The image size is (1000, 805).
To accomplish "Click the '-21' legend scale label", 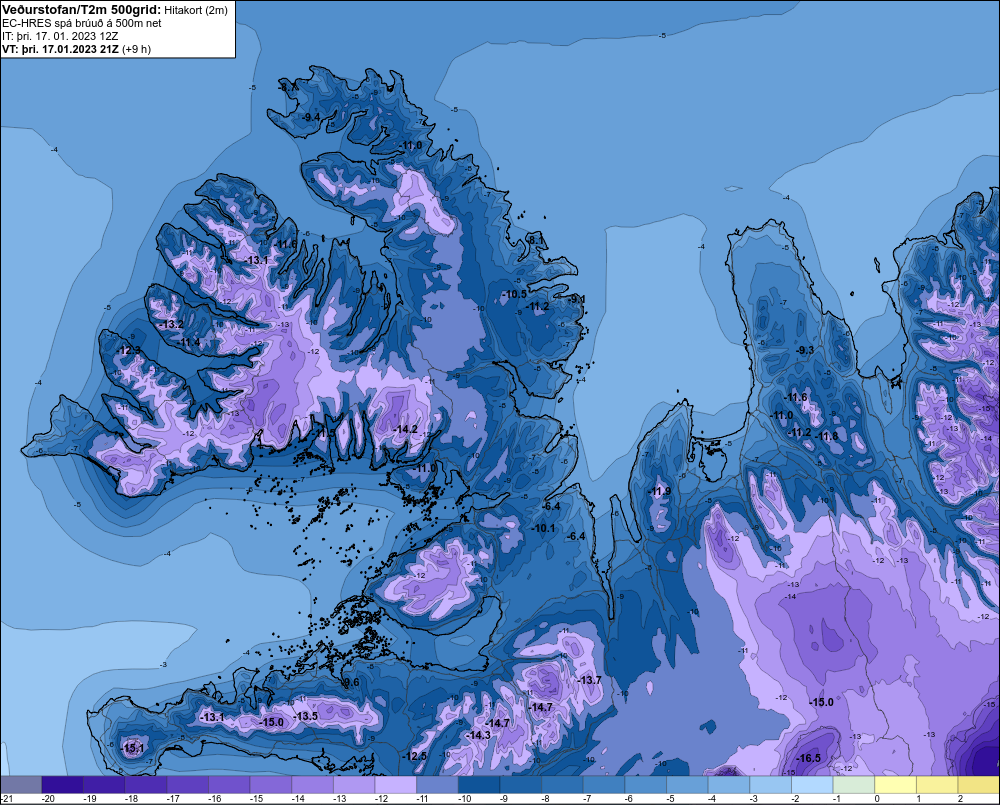I will tap(6, 799).
